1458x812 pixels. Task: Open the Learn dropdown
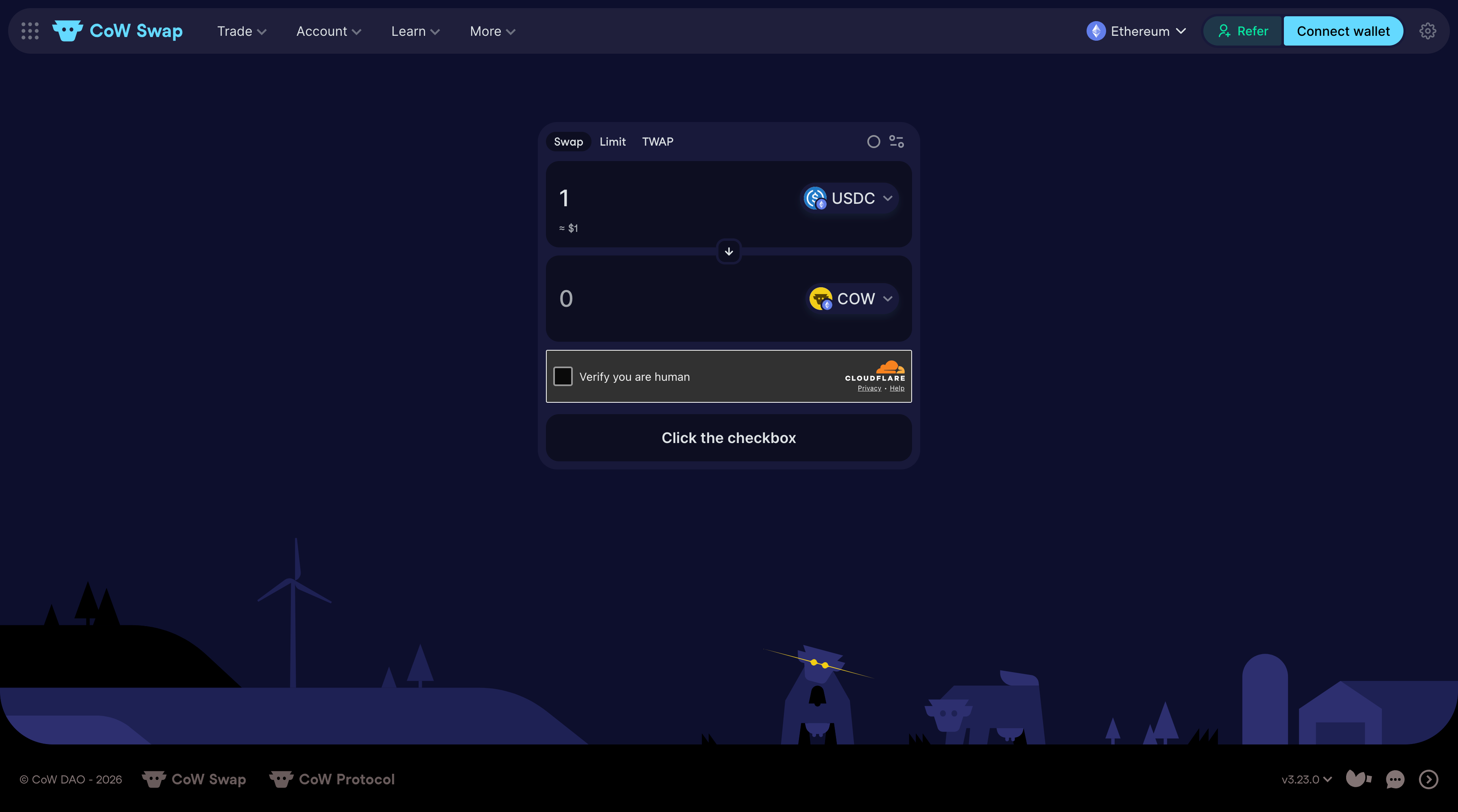pos(415,31)
